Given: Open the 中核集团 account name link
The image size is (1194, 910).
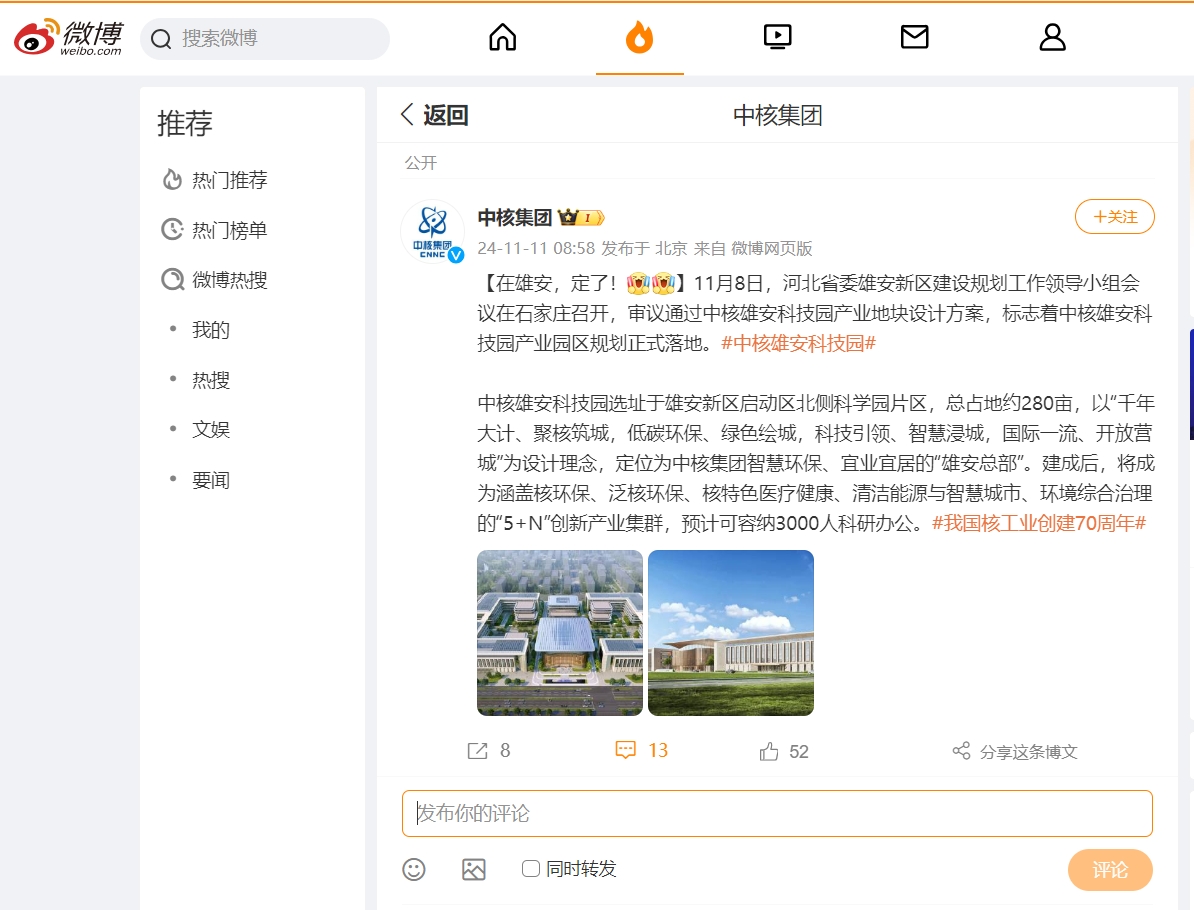Looking at the screenshot, I should click(514, 218).
